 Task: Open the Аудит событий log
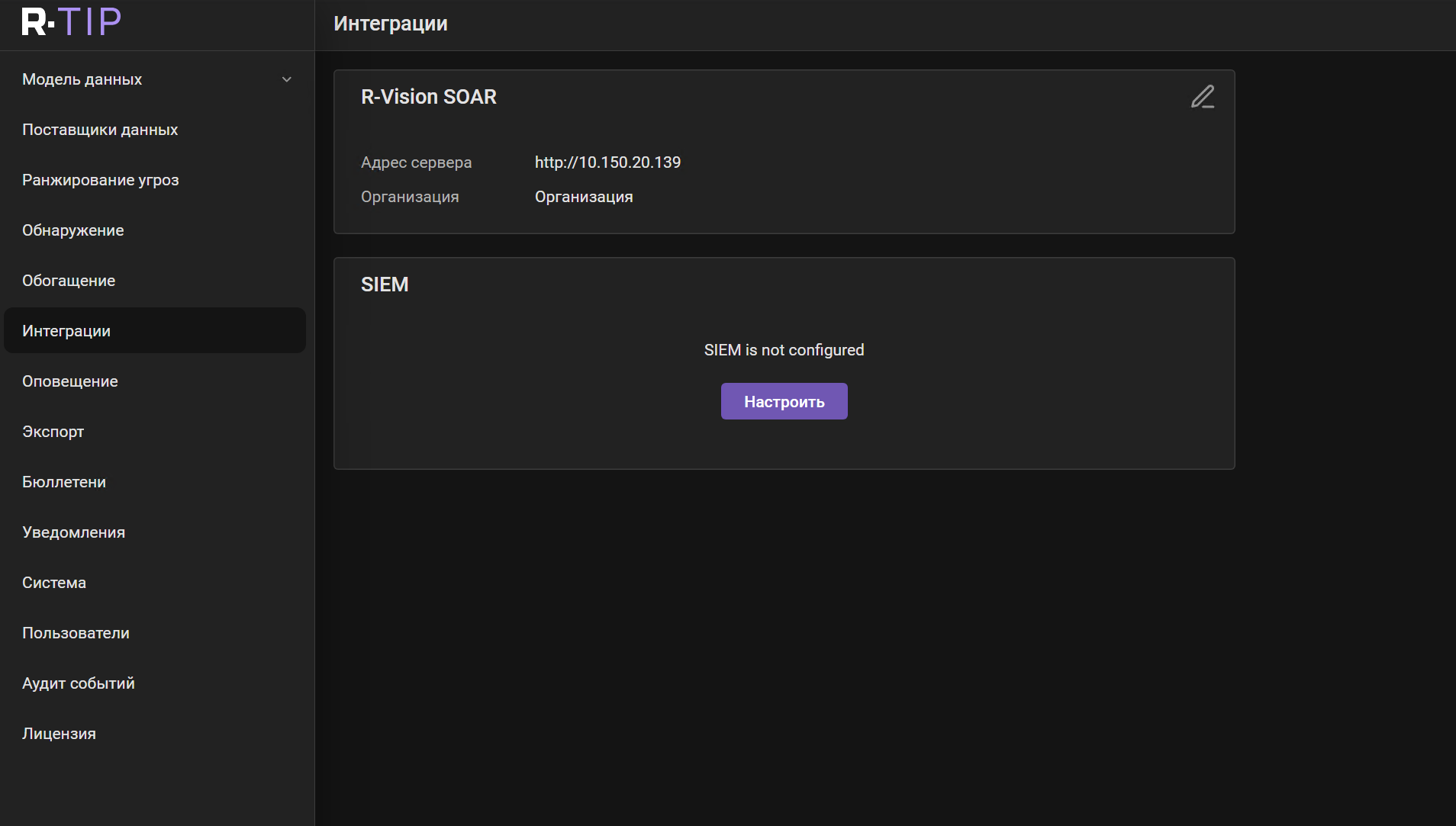coord(78,683)
